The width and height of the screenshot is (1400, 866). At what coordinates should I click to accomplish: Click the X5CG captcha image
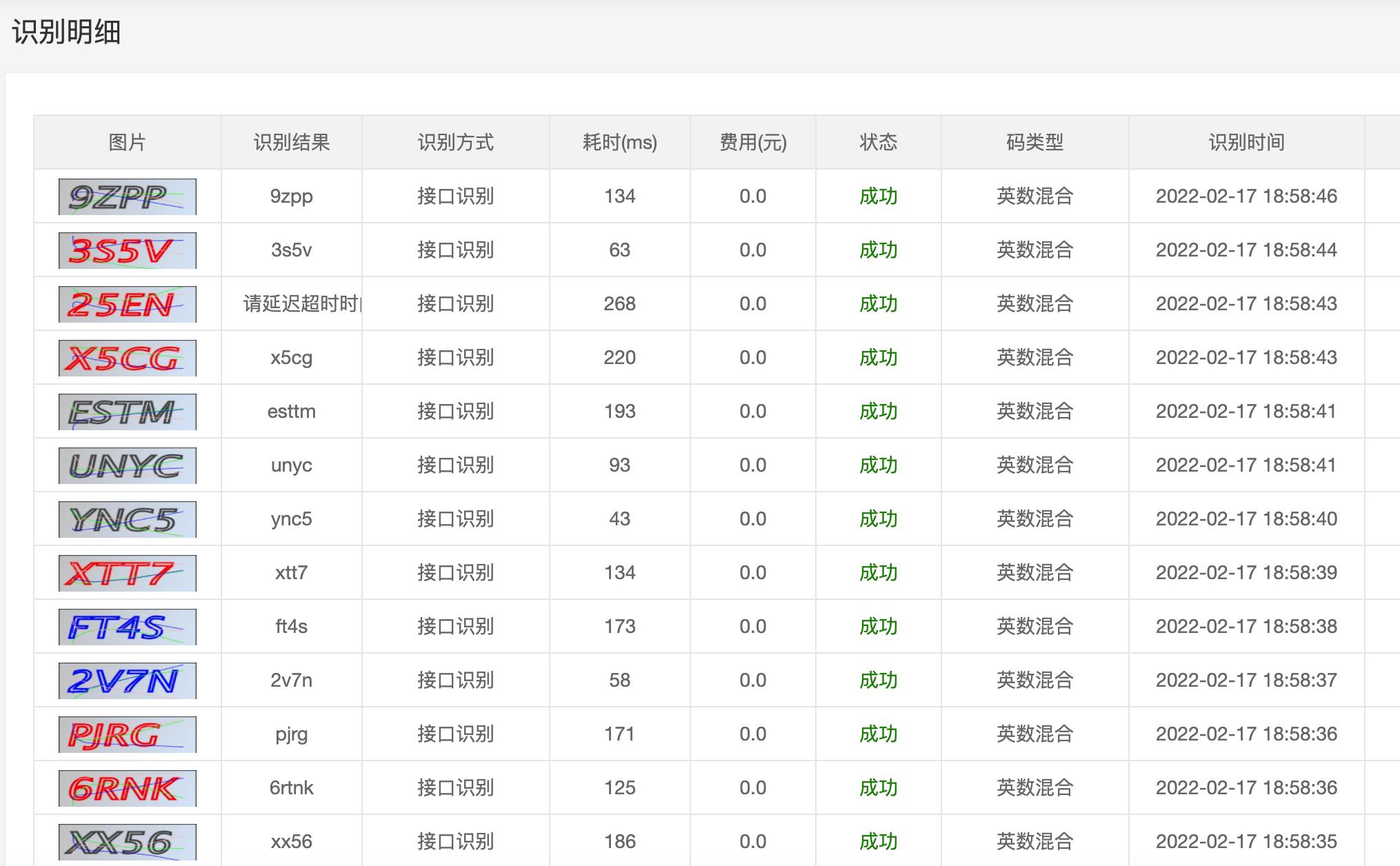[128, 357]
